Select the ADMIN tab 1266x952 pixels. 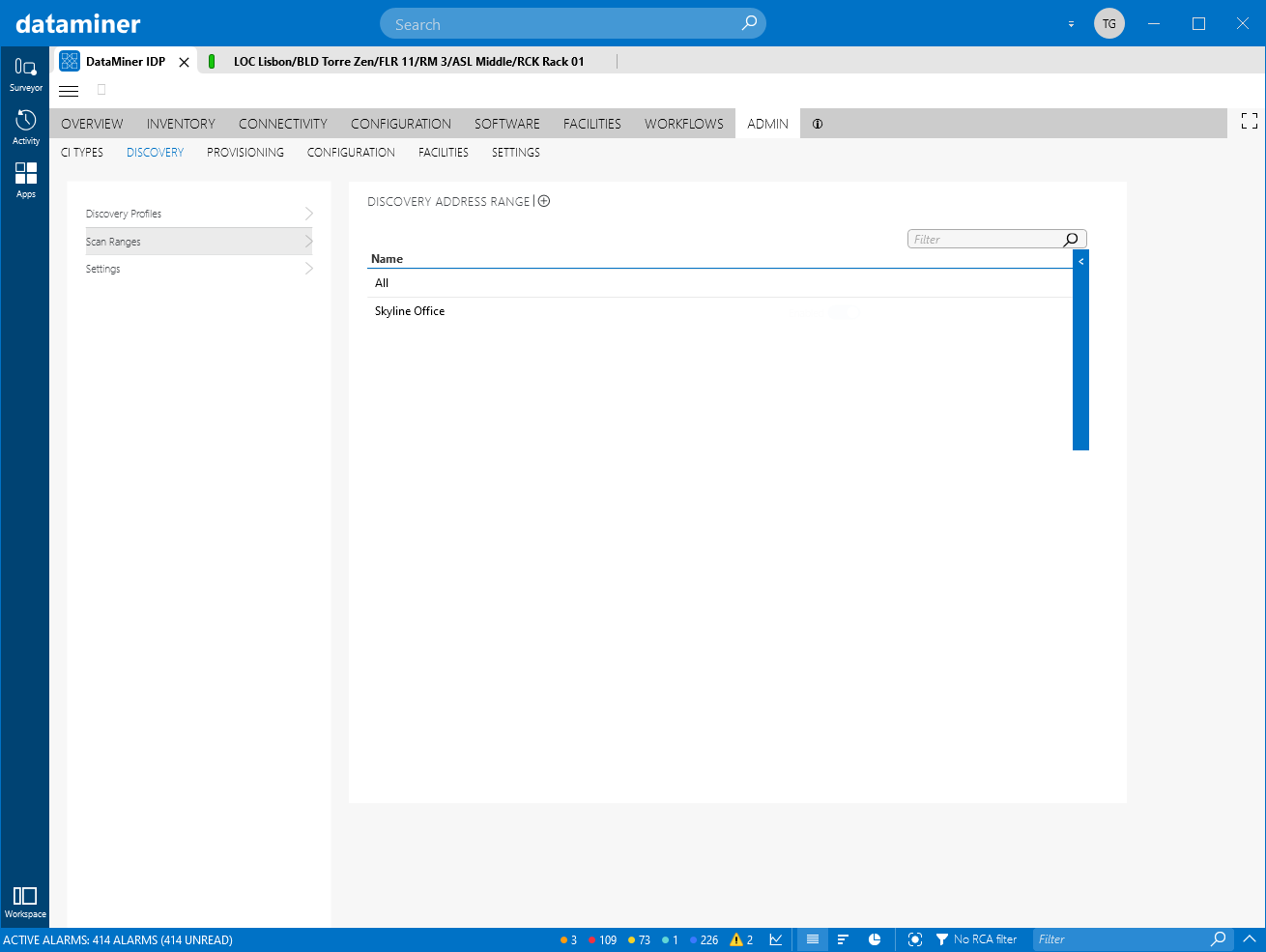click(x=767, y=124)
